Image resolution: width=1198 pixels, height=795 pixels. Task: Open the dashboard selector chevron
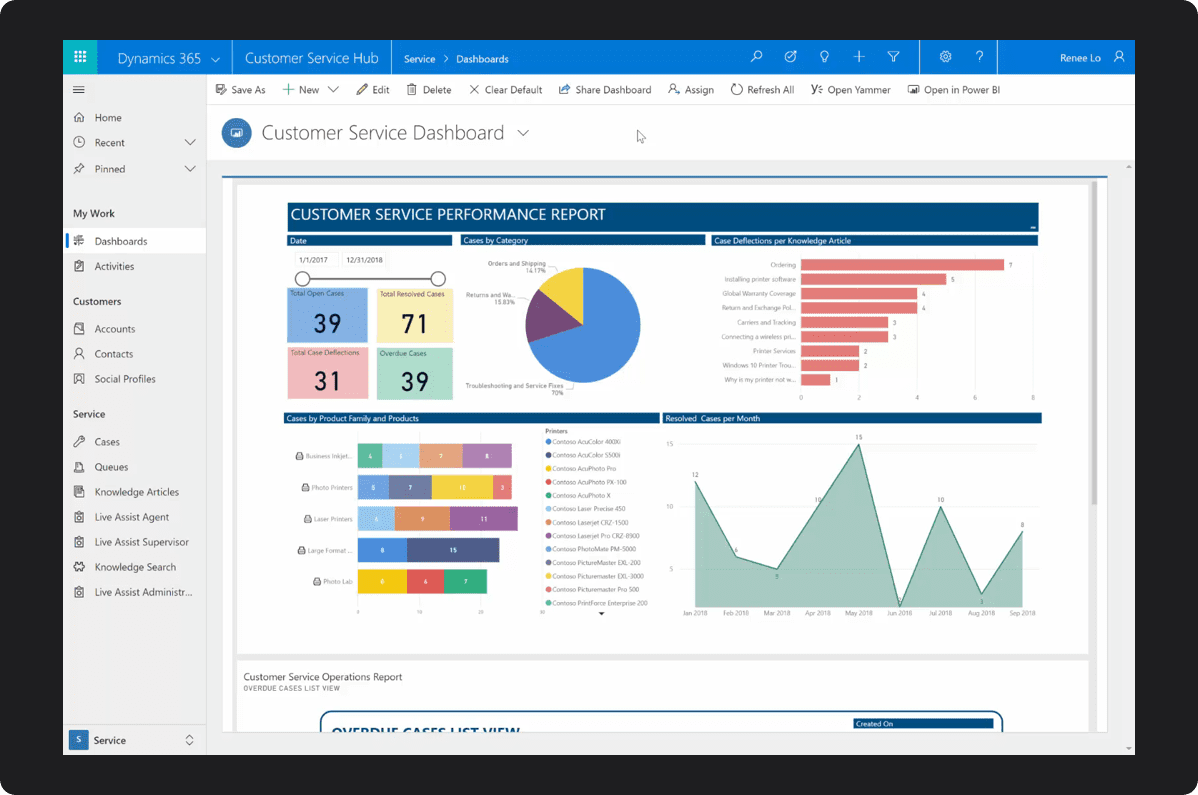[x=523, y=133]
